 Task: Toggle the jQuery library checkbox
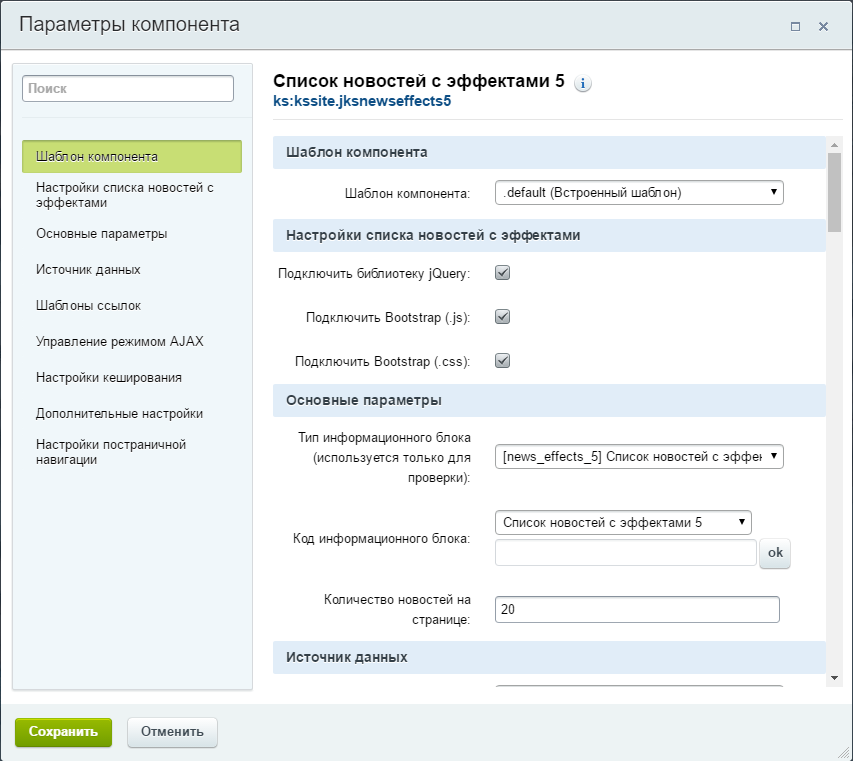[502, 273]
